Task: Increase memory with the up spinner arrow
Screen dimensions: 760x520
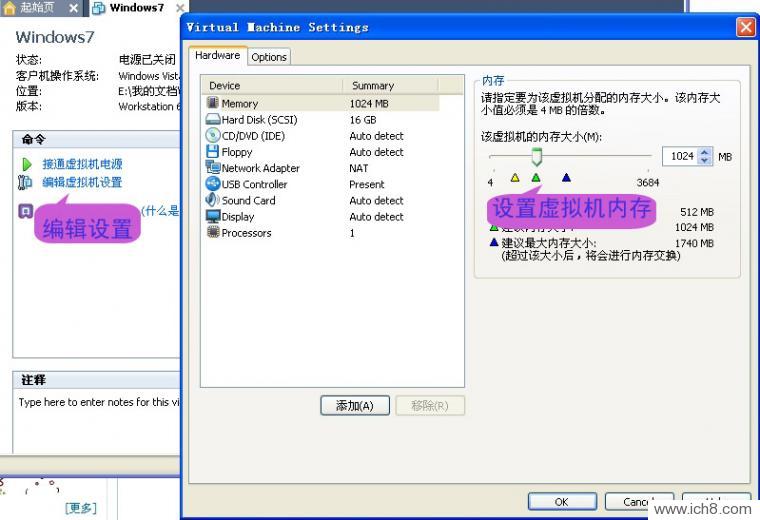Action: click(705, 152)
